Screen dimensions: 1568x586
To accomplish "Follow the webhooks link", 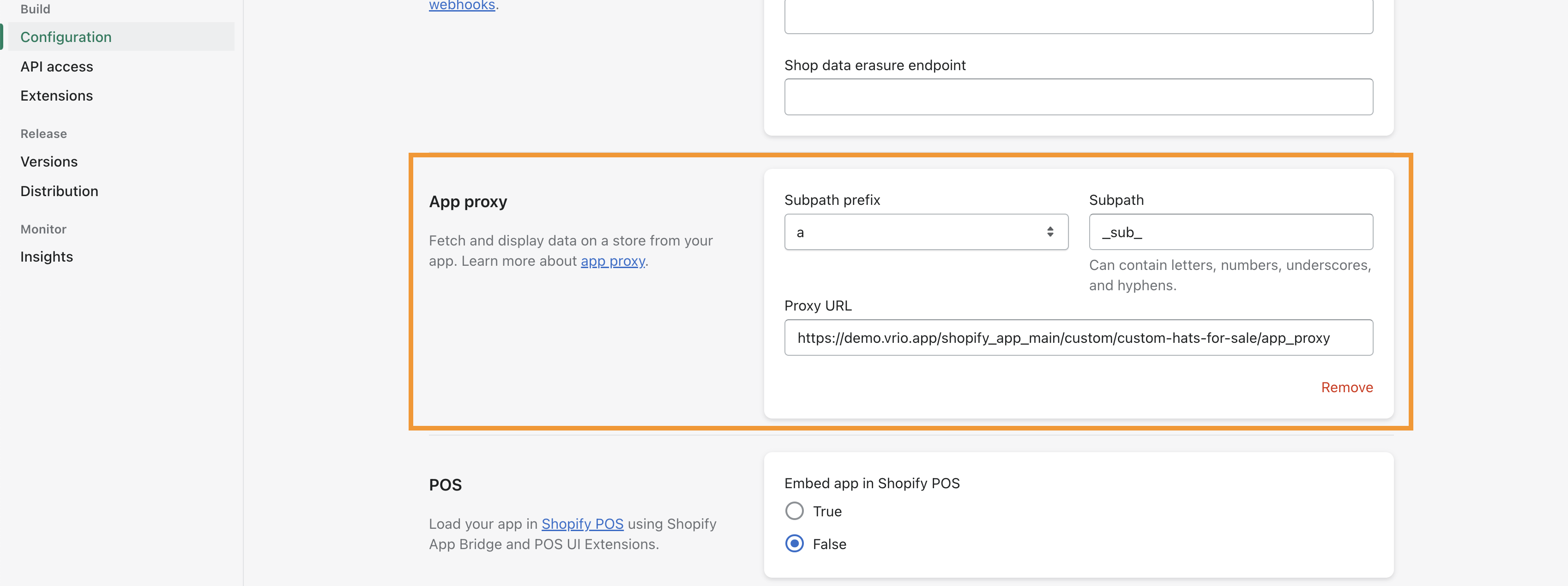I will pos(462,6).
